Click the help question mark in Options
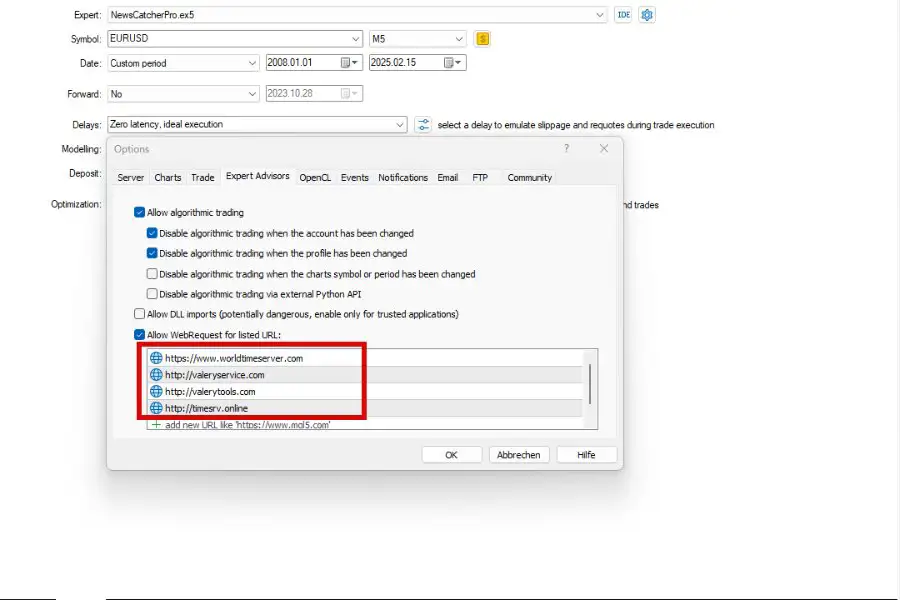 click(x=567, y=148)
